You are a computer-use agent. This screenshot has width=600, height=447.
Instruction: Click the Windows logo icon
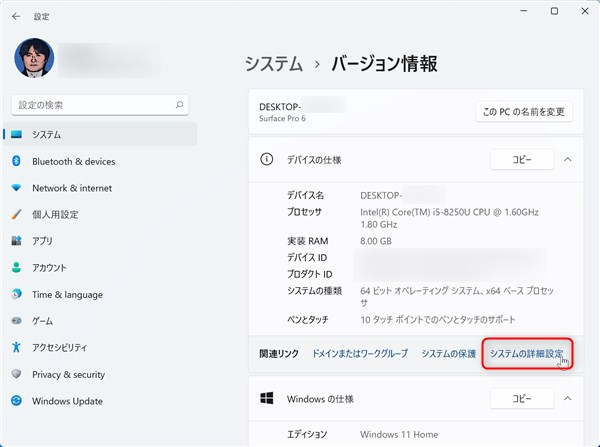[267, 398]
